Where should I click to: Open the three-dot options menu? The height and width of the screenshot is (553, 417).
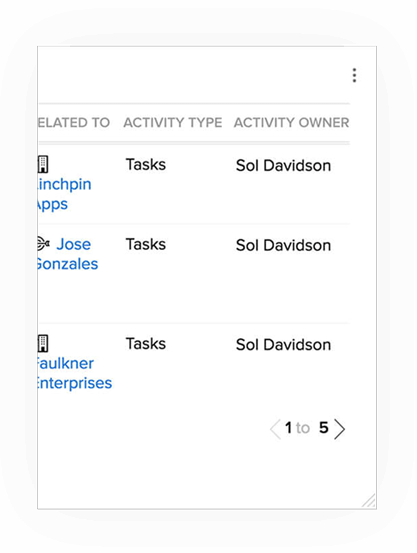[x=354, y=75]
